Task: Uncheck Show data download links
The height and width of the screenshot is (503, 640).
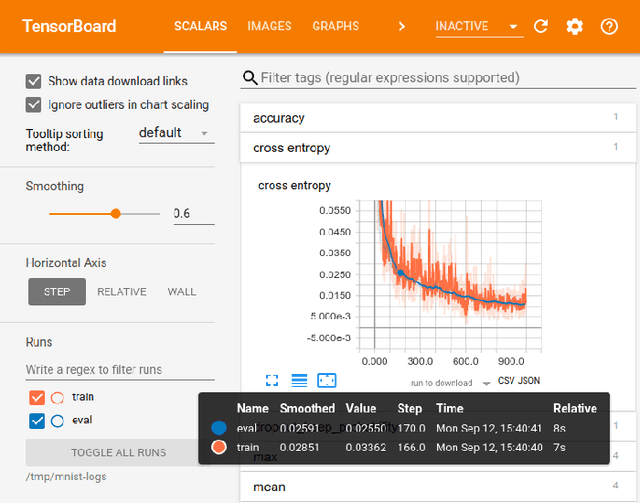Action: (34, 81)
